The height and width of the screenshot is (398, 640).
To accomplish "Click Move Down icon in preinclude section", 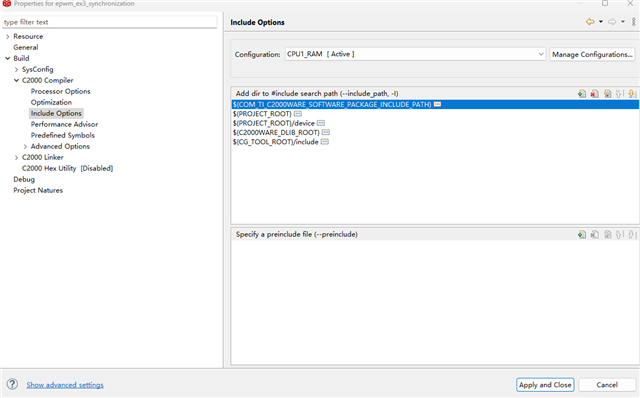I will click(x=632, y=234).
